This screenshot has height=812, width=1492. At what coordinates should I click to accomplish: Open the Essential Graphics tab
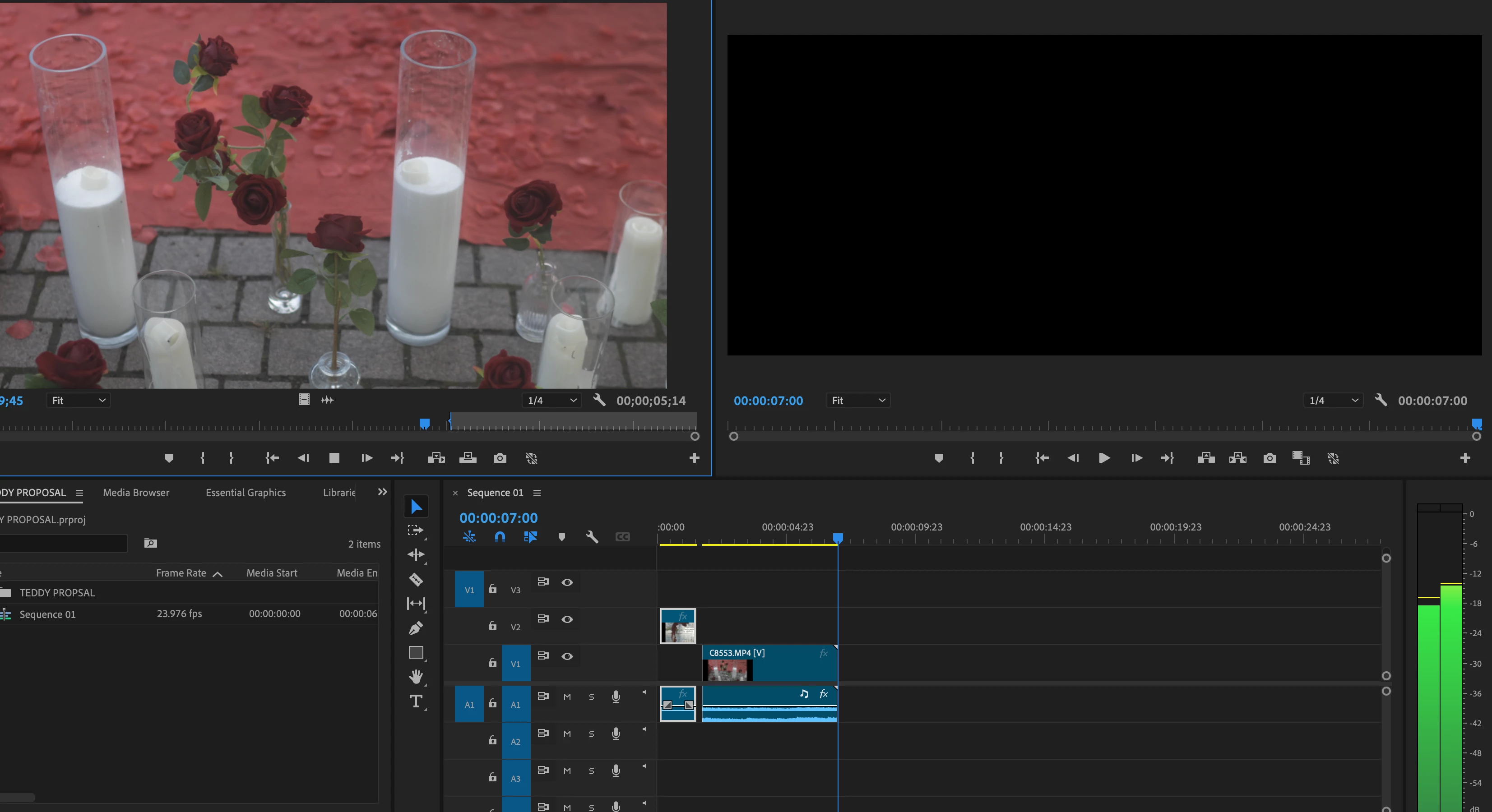tap(246, 493)
